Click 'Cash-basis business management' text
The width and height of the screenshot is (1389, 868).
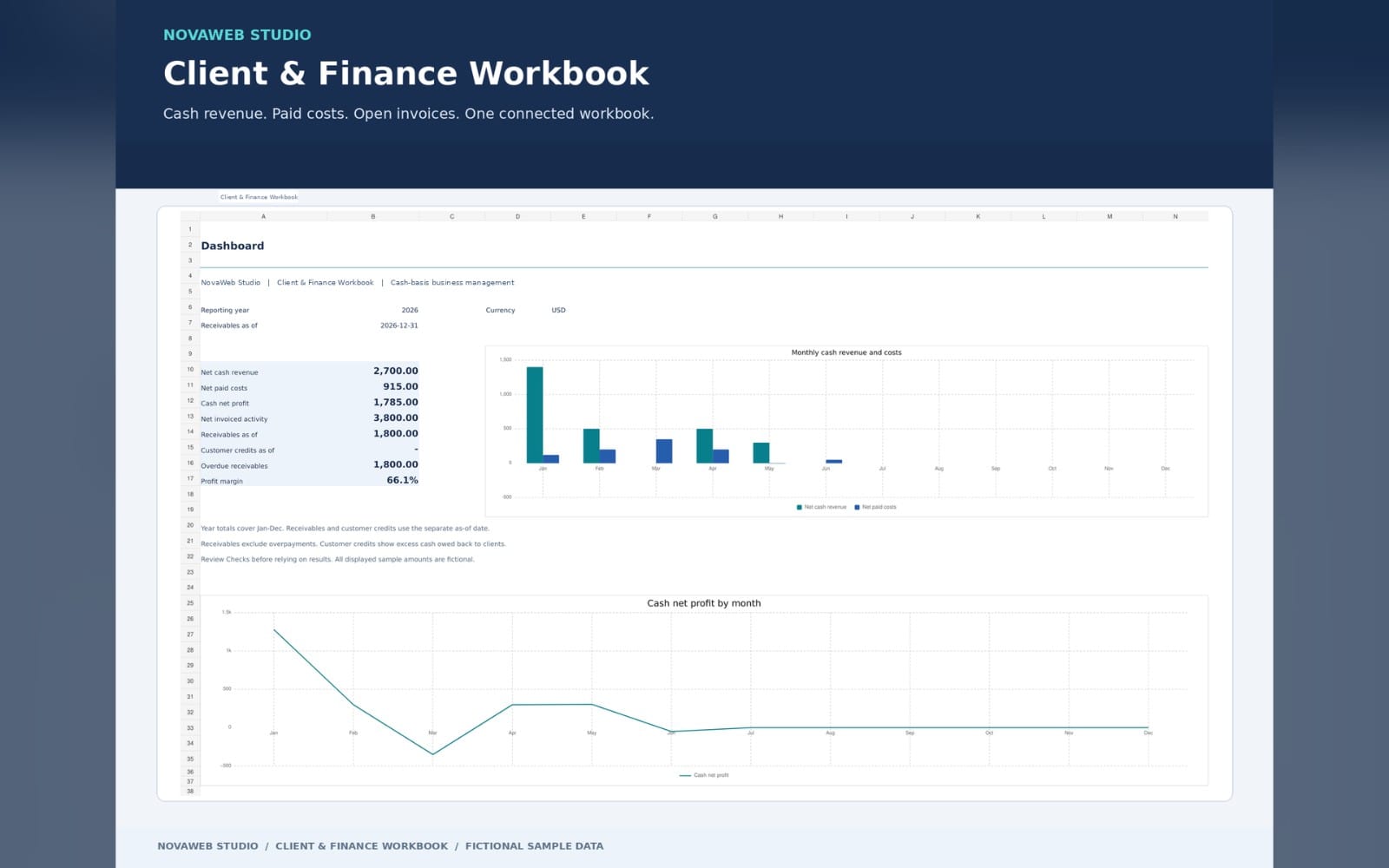pyautogui.click(x=452, y=282)
